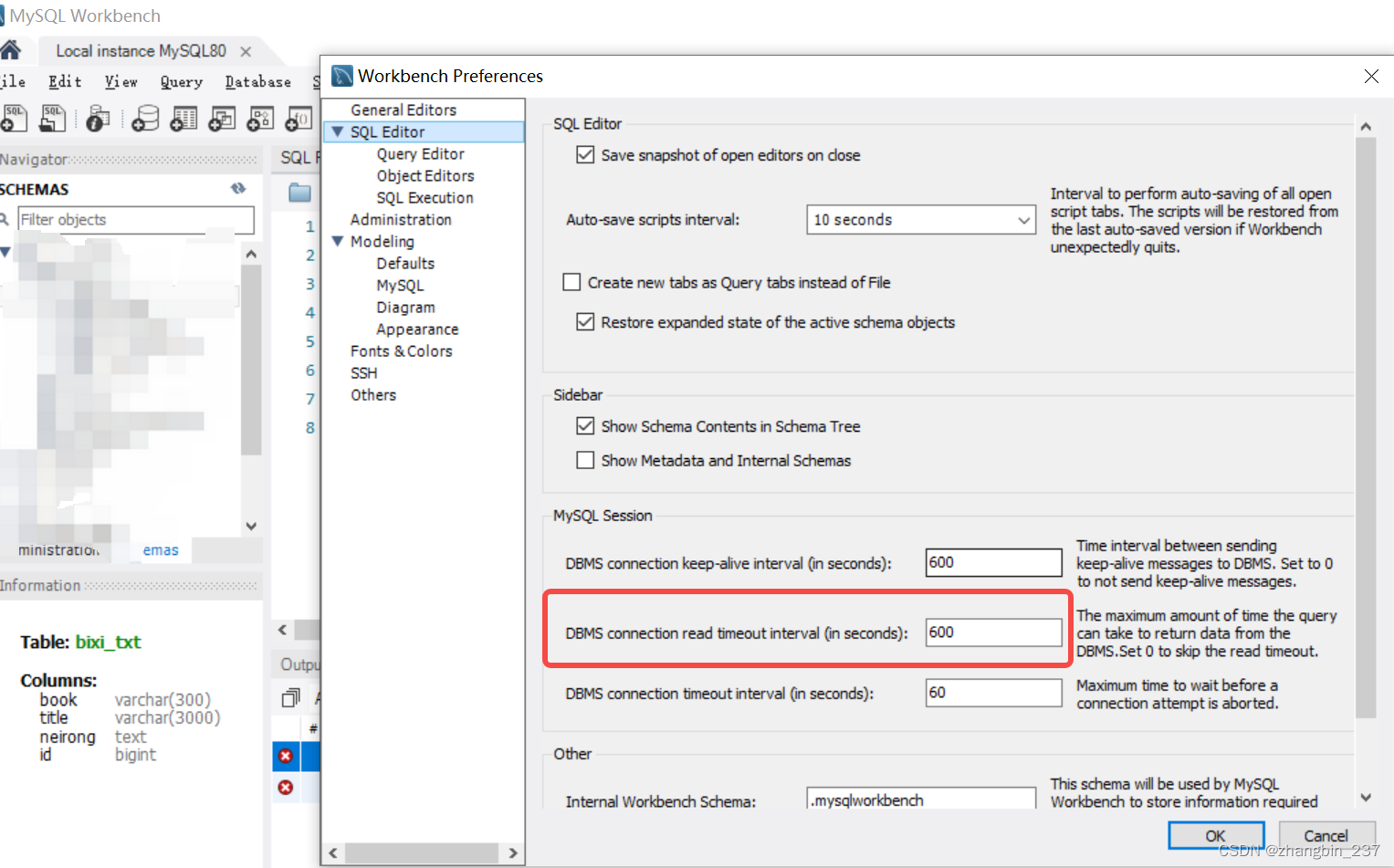The height and width of the screenshot is (868, 1394).
Task: Click the Internal Workbench Schema field
Action: (x=921, y=800)
